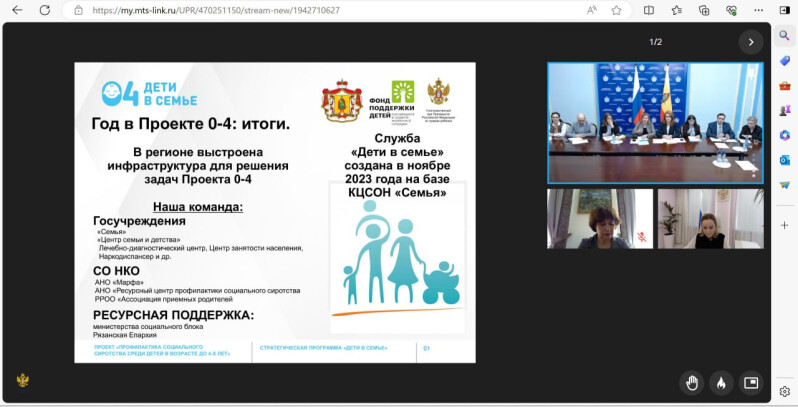Toggle read aloud in address bar
The width and height of the screenshot is (798, 407).
point(592,11)
